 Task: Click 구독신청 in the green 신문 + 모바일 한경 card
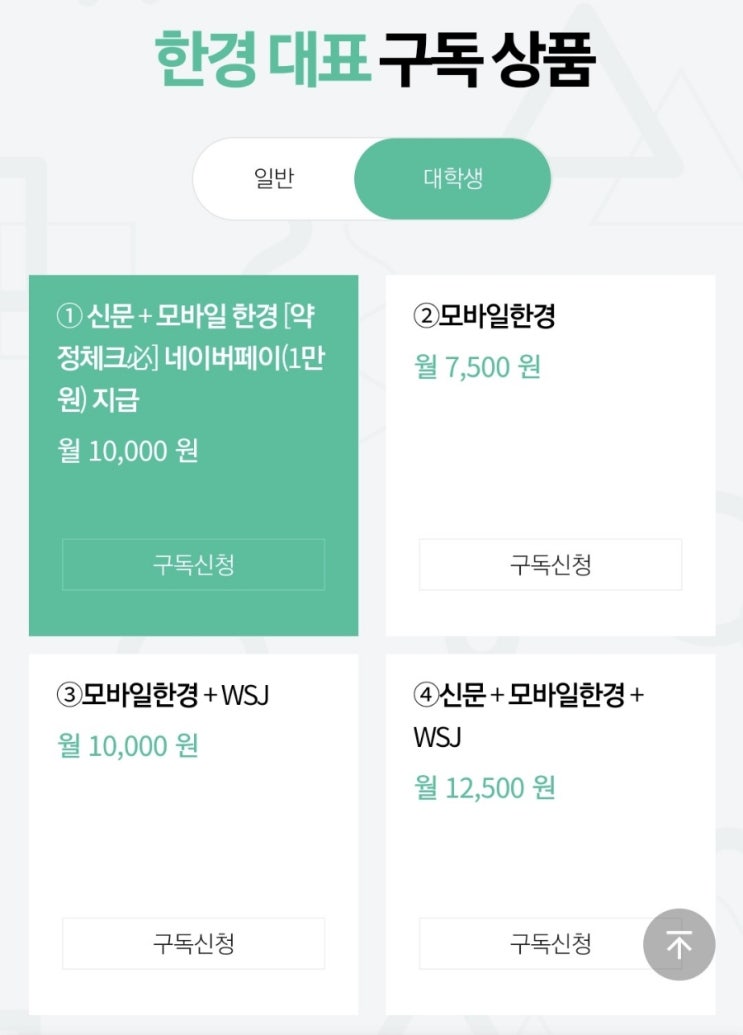(193, 565)
